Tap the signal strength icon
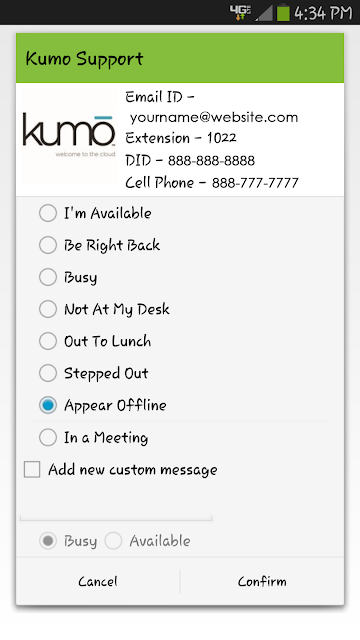Viewport: 360px width, 640px height. [264, 13]
